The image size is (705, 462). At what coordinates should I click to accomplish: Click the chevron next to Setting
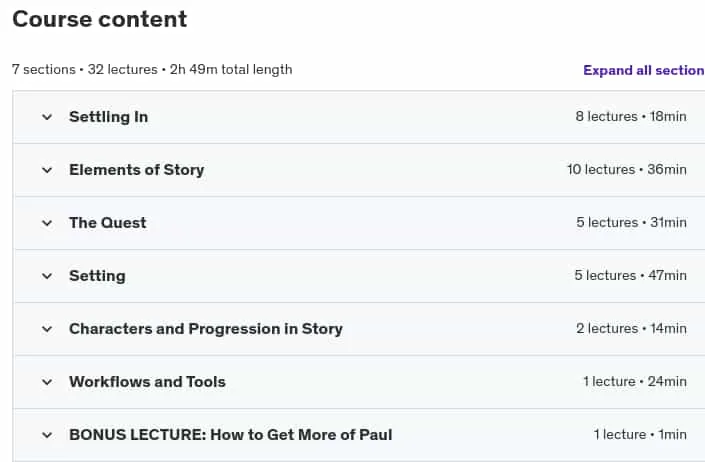pyautogui.click(x=47, y=276)
